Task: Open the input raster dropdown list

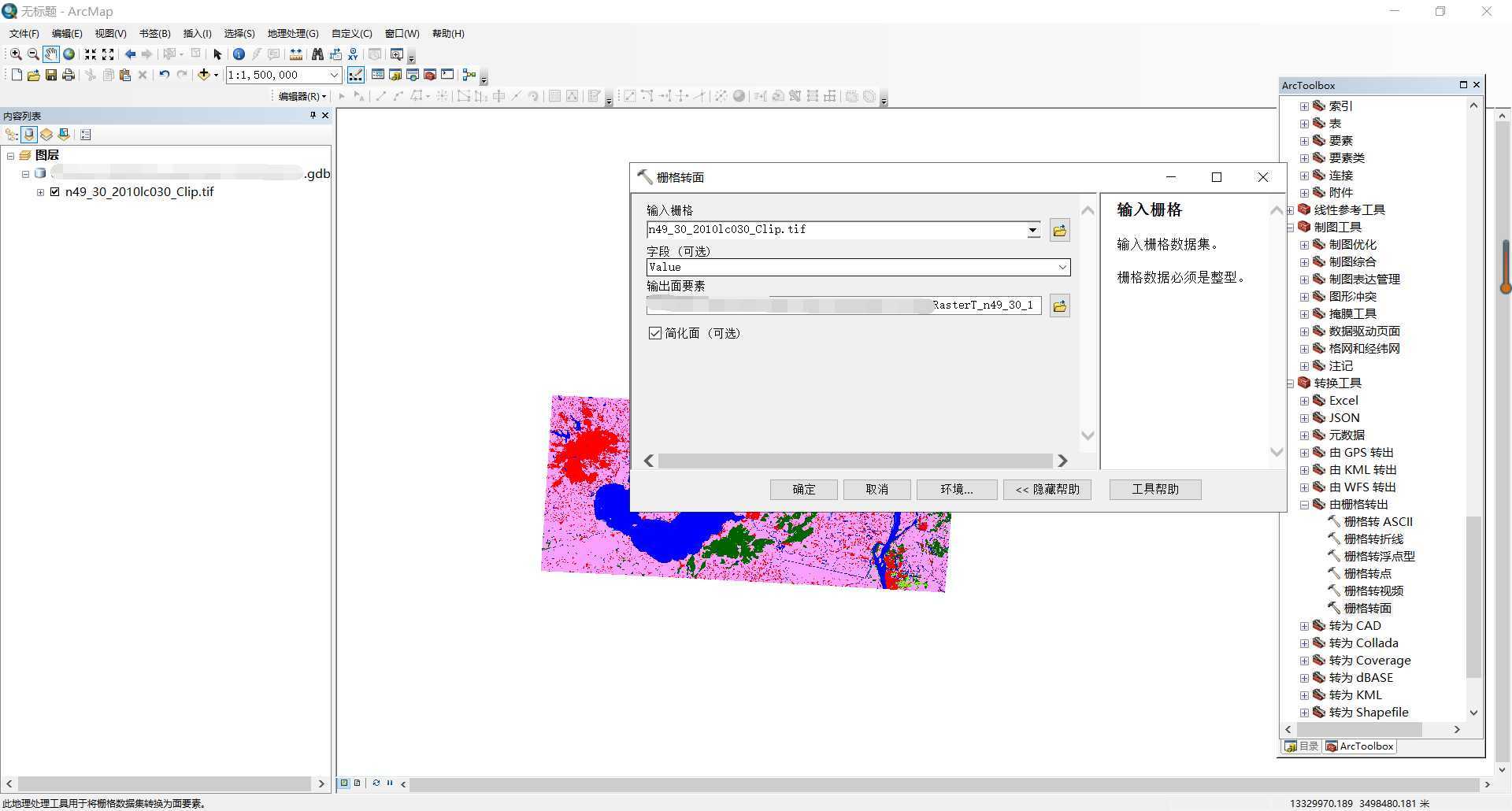Action: [x=1032, y=230]
